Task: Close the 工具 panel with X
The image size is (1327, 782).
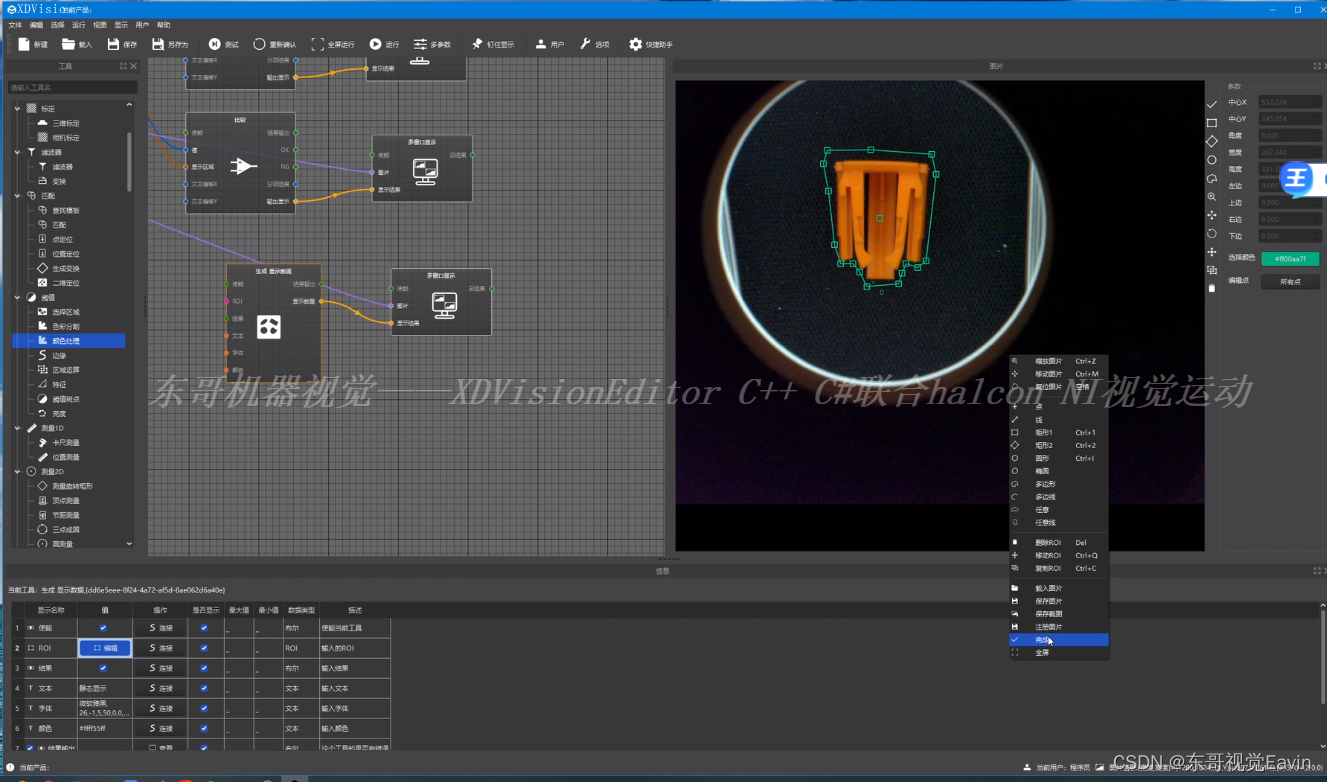Action: click(134, 67)
